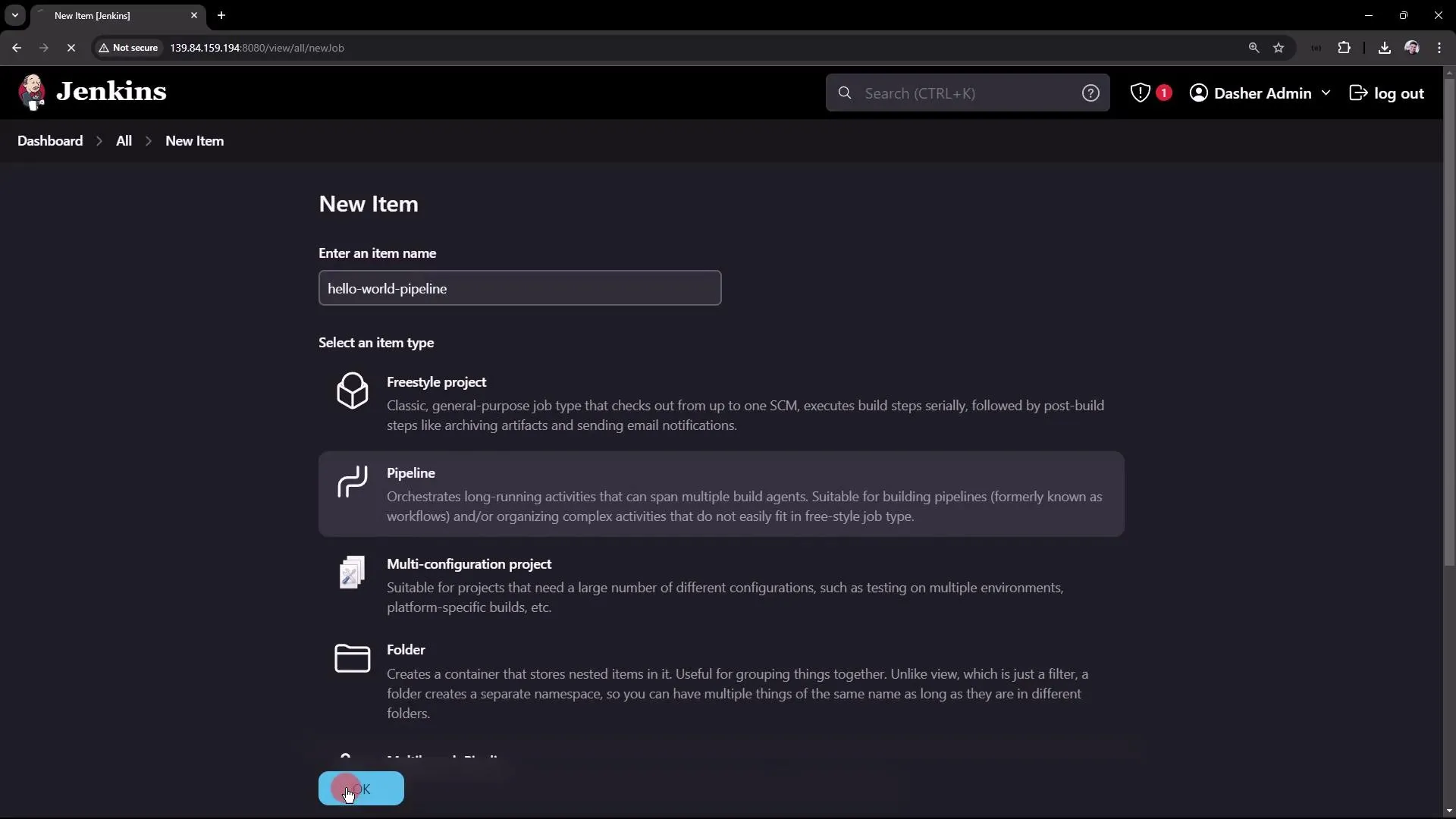This screenshot has height=819, width=1456.
Task: Click the Jenkins head logo
Action: point(32,91)
